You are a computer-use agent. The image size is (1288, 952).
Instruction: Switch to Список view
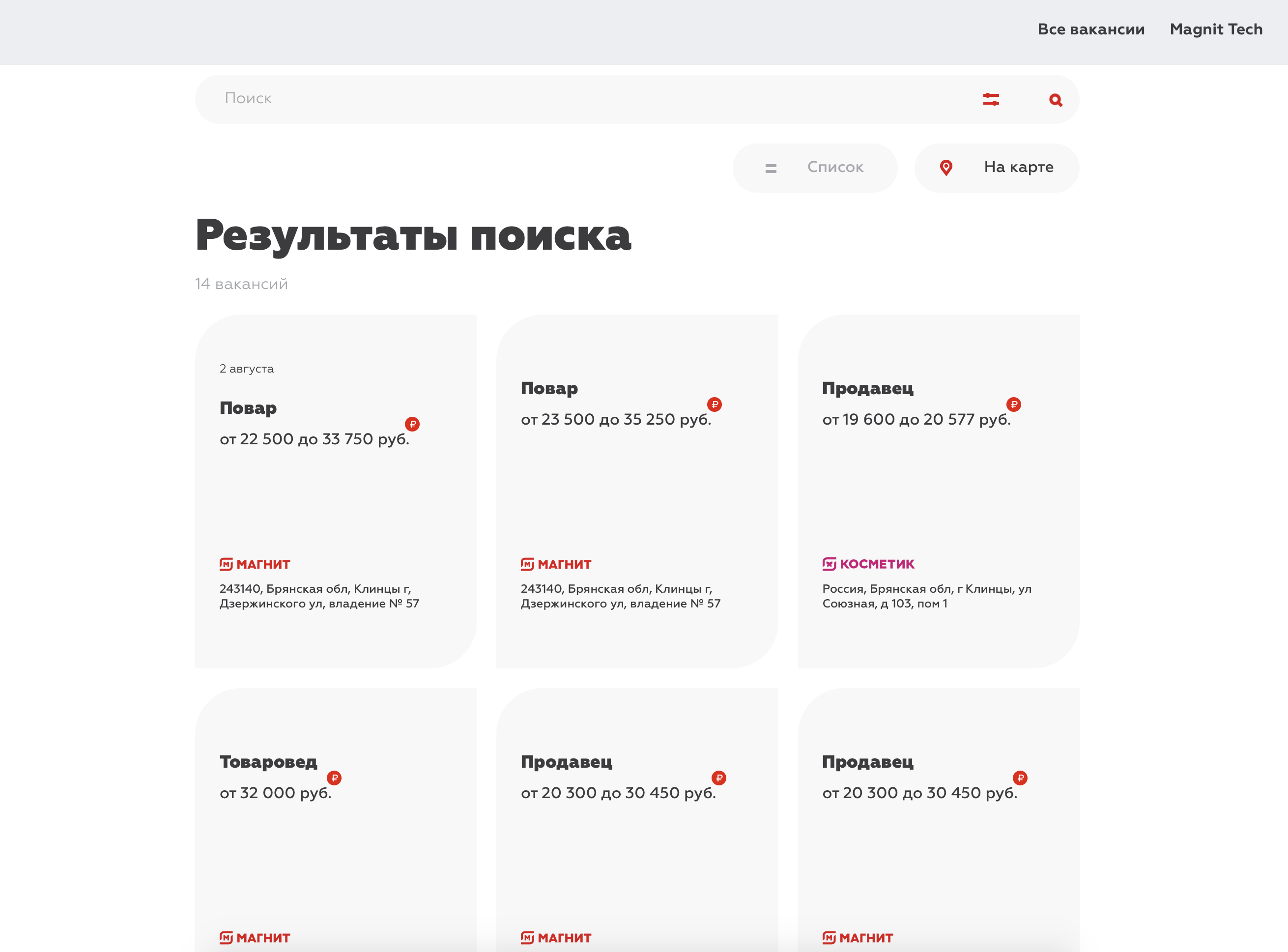coord(814,168)
